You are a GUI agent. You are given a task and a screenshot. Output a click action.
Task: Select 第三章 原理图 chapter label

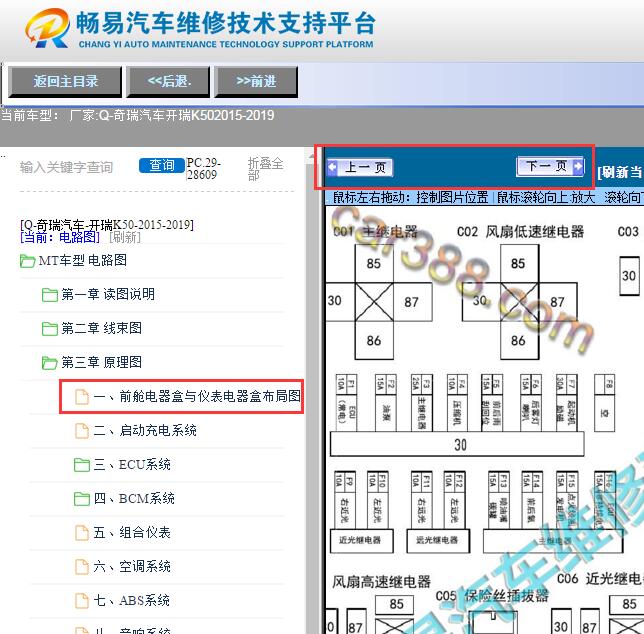click(x=101, y=363)
